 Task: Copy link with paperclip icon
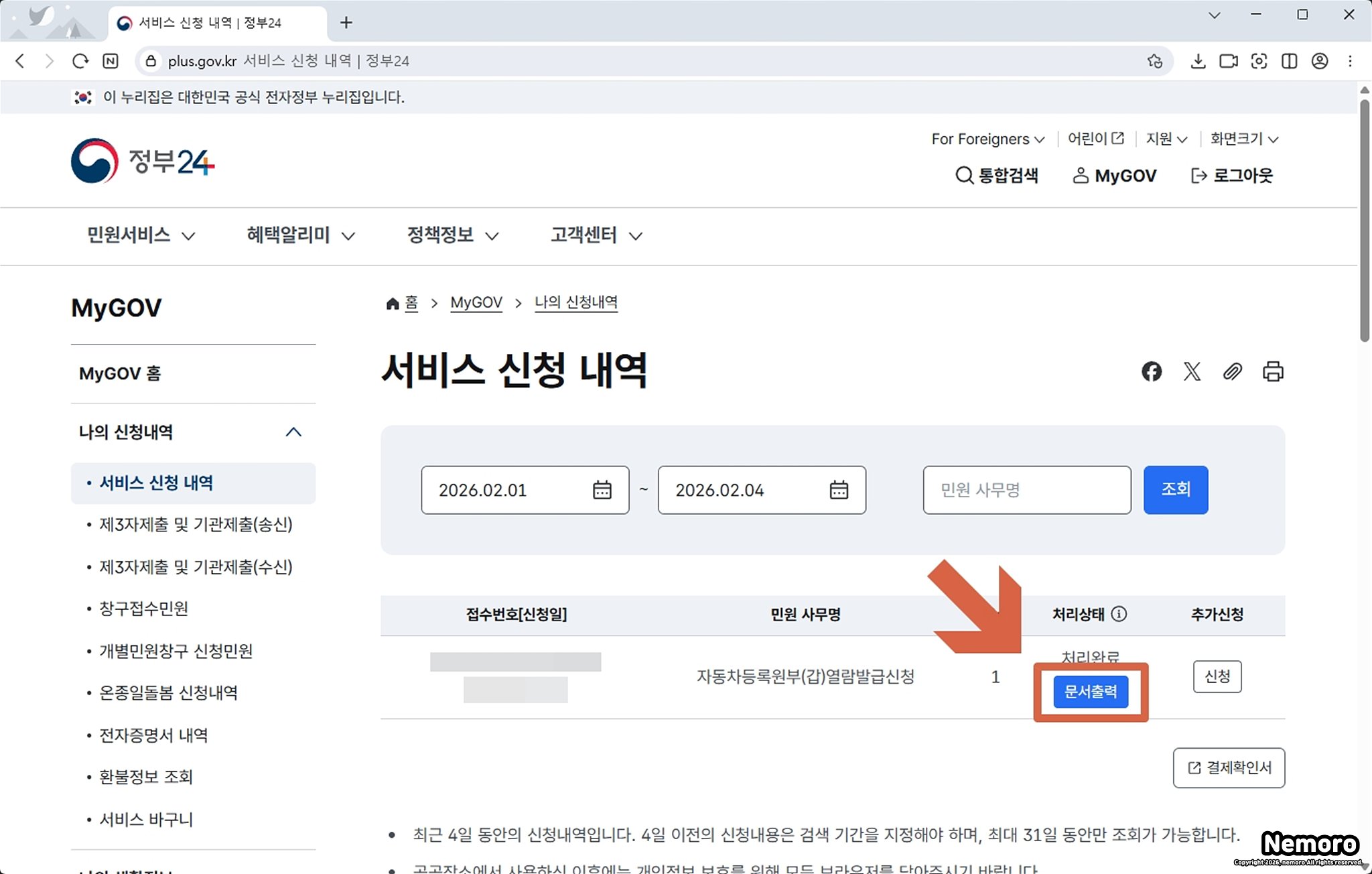tap(1233, 371)
